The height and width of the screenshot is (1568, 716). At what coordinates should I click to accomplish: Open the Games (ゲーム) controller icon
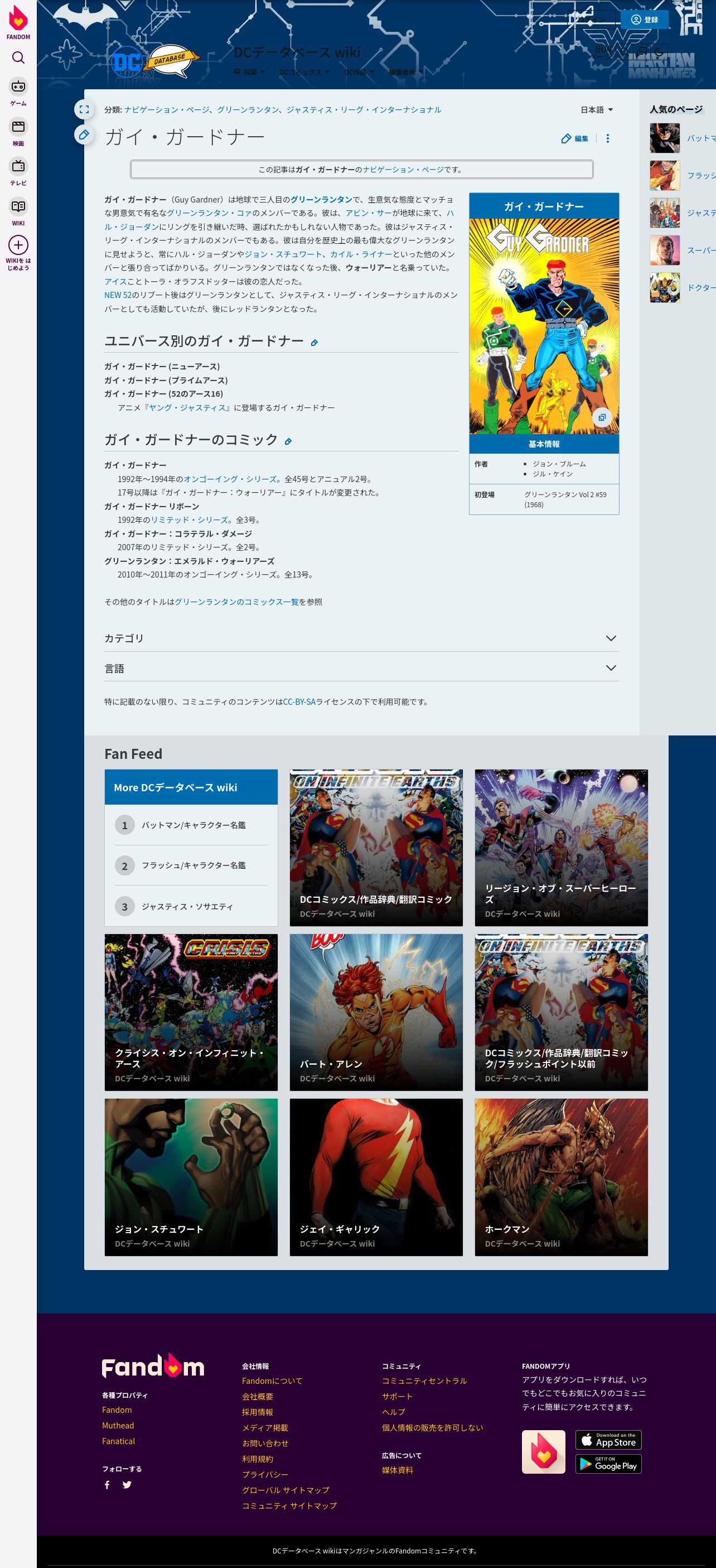[x=18, y=86]
